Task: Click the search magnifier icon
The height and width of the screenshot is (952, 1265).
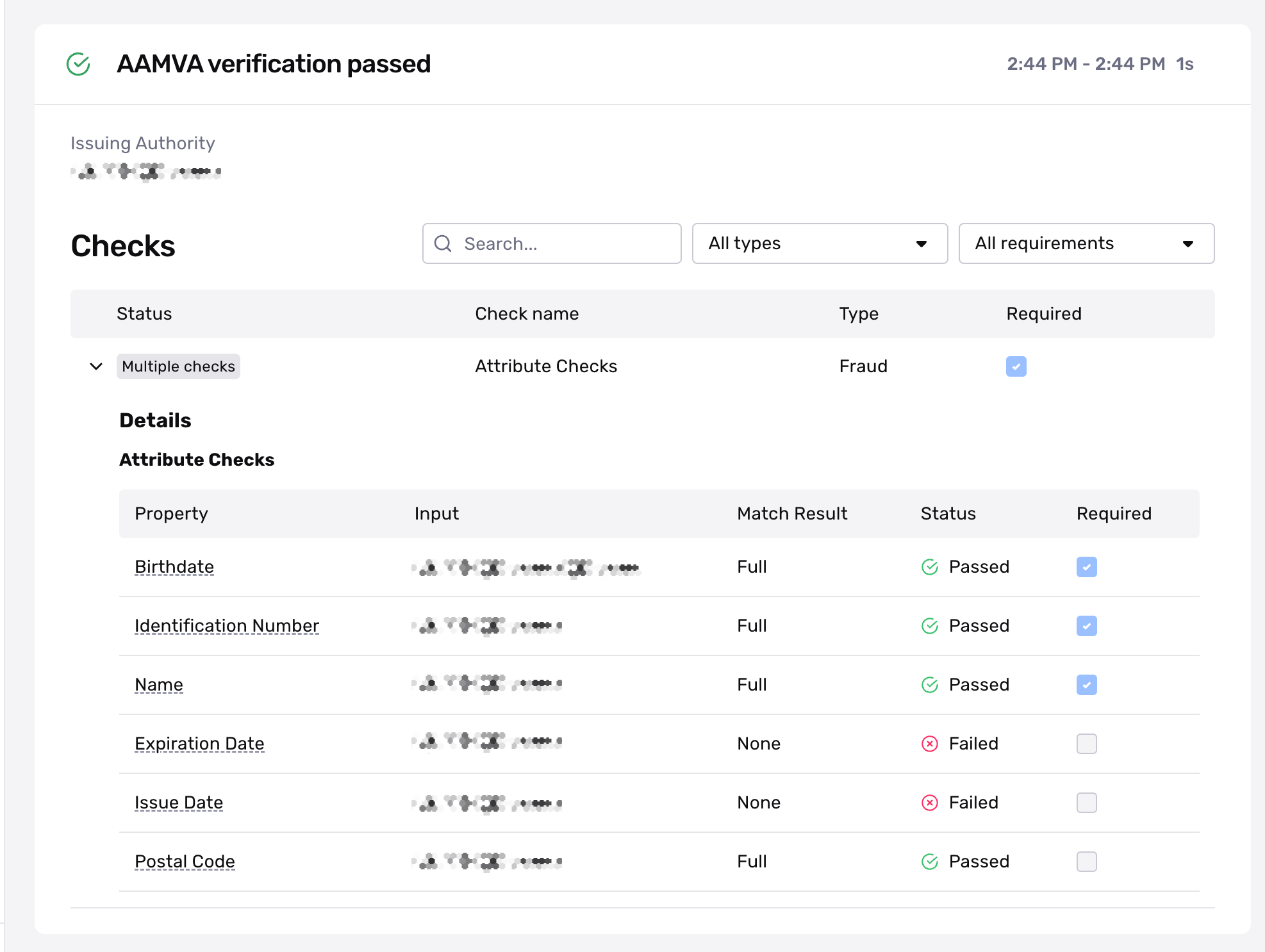Action: (x=443, y=243)
